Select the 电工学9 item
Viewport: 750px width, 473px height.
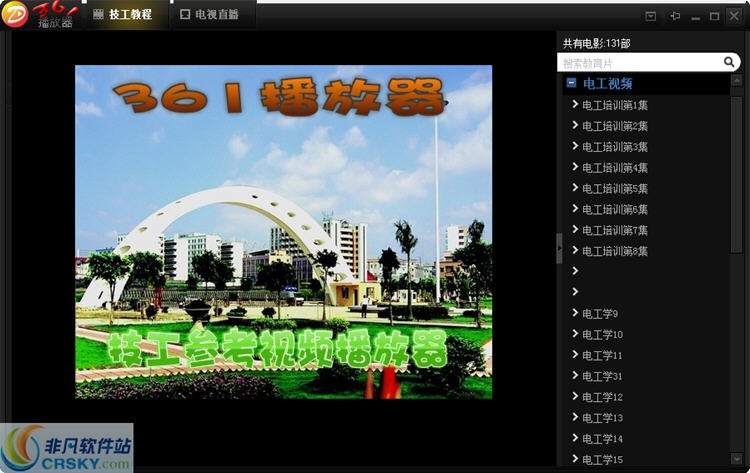point(600,314)
